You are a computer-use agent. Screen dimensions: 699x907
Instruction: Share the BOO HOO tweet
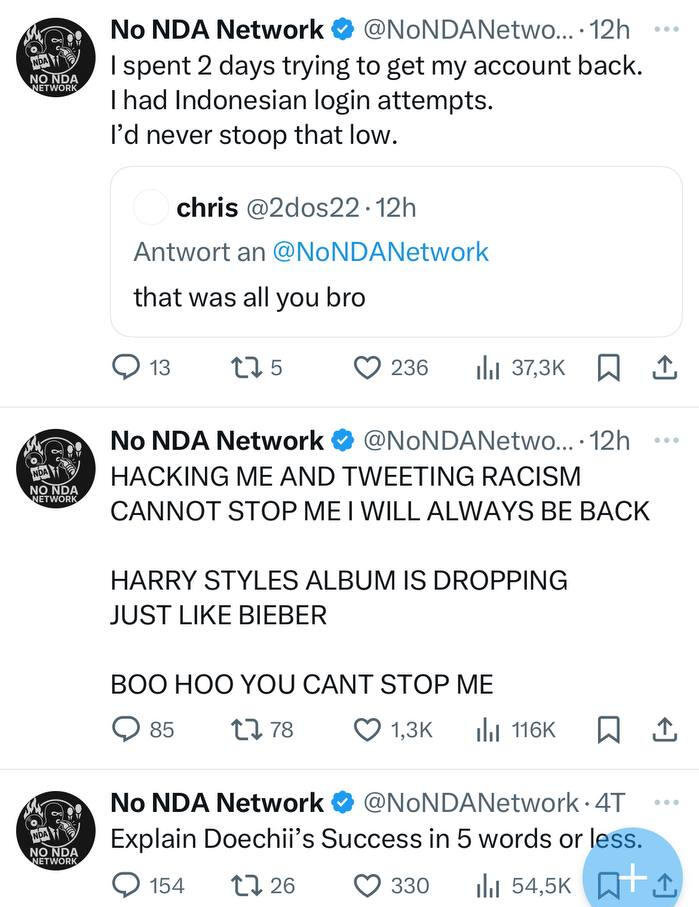pyautogui.click(x=662, y=730)
